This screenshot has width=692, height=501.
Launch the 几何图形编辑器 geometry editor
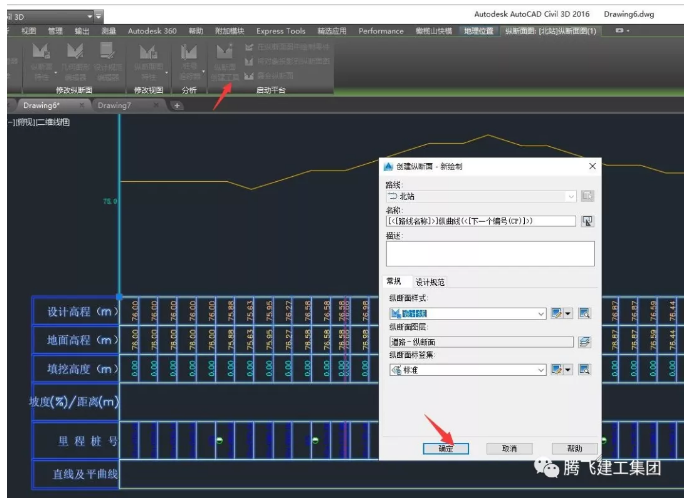75,62
